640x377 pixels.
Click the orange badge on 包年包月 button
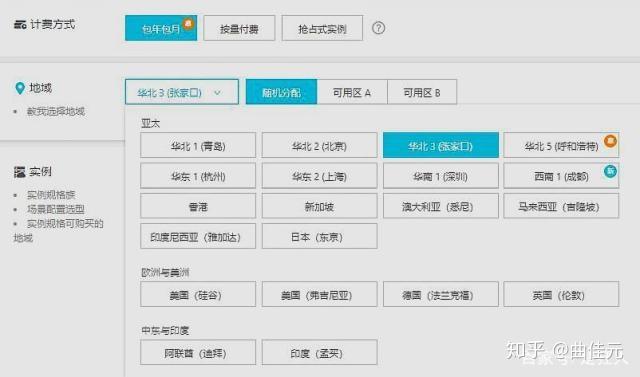pyautogui.click(x=188, y=24)
